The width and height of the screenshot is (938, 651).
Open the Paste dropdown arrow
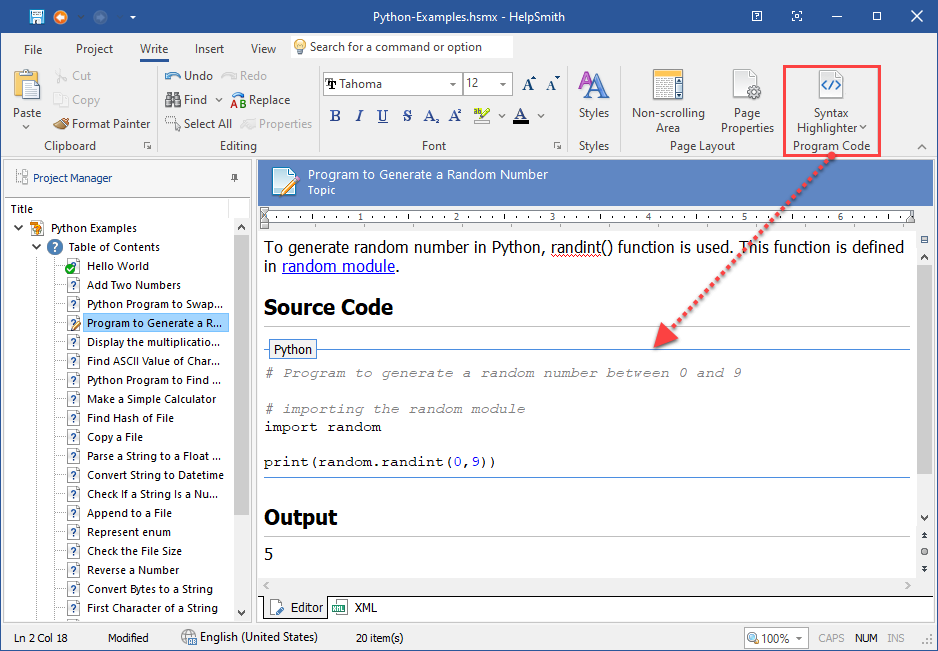click(26, 127)
